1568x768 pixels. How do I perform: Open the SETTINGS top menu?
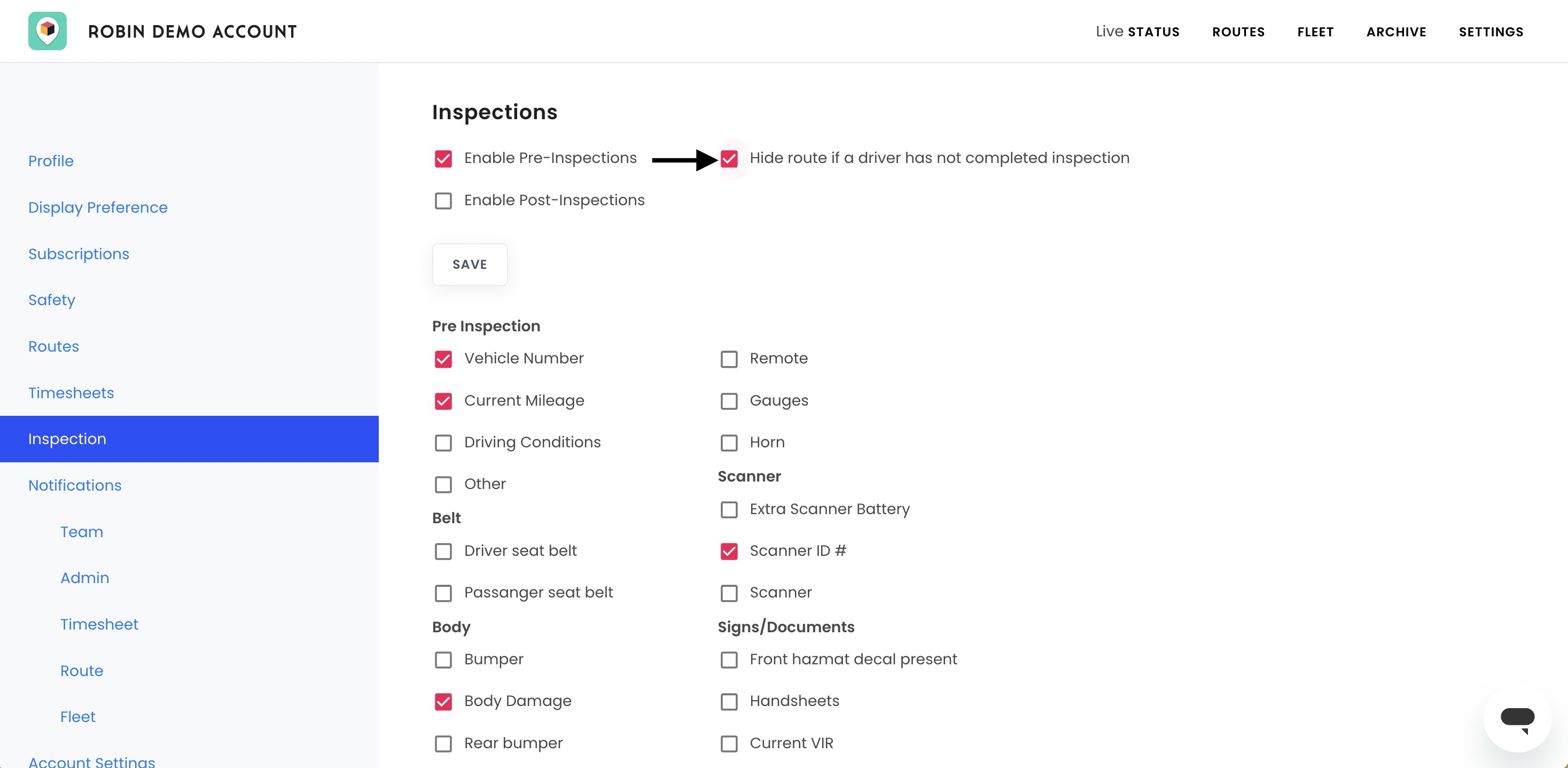tap(1491, 32)
